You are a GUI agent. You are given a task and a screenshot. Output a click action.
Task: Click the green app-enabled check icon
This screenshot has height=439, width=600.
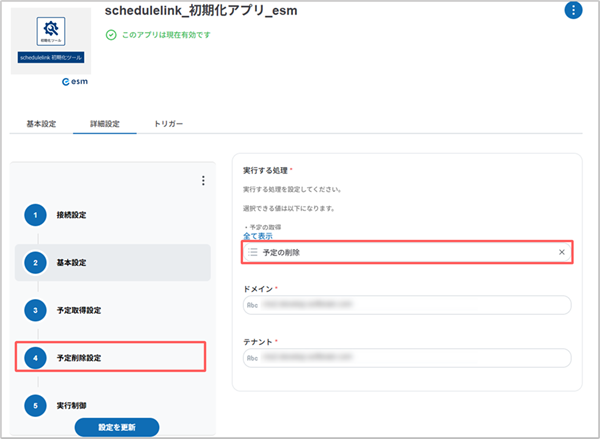110,34
